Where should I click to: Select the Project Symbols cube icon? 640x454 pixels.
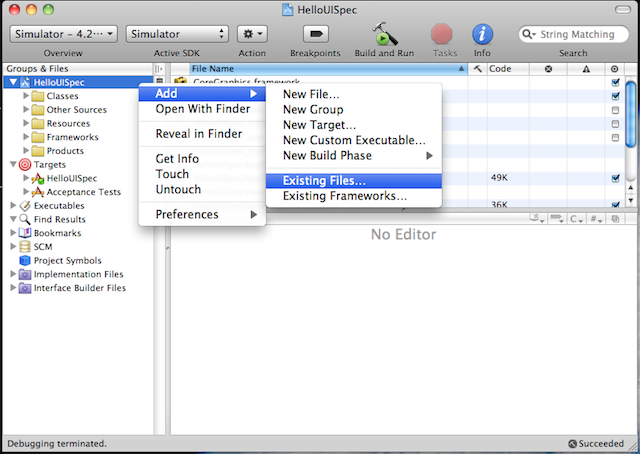(x=25, y=260)
